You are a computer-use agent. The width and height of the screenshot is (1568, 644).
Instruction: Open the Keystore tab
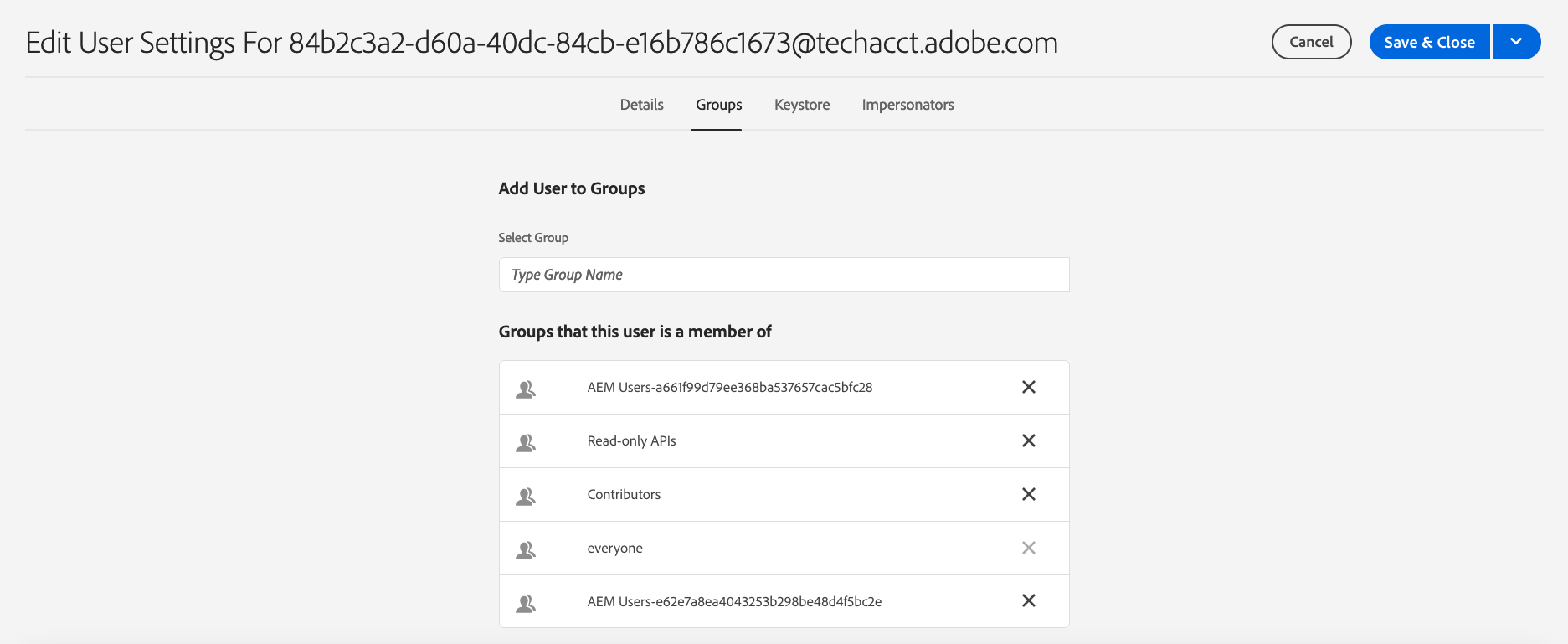coord(802,105)
